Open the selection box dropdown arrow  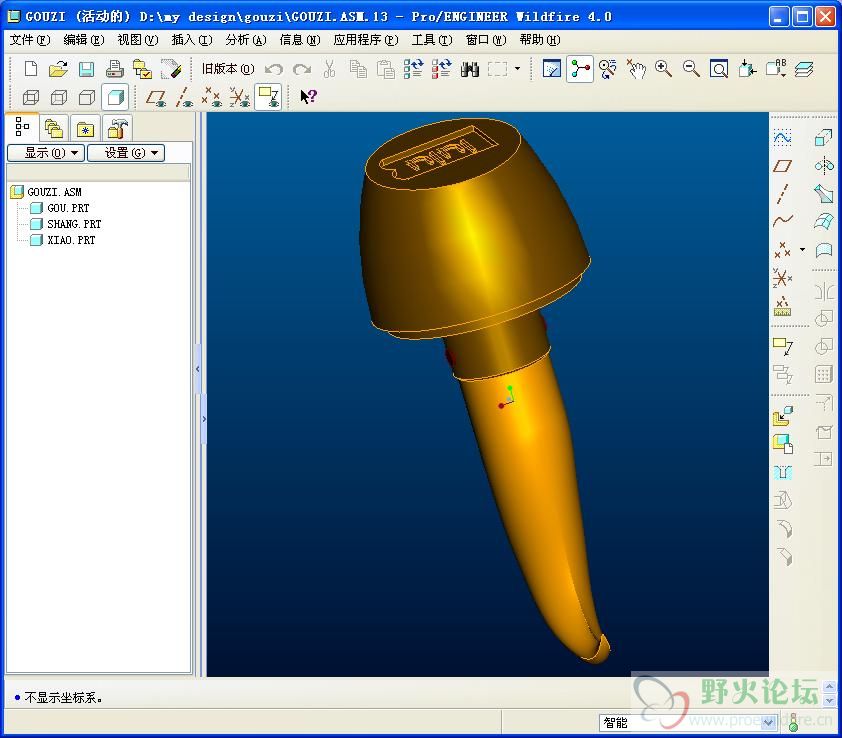point(517,69)
